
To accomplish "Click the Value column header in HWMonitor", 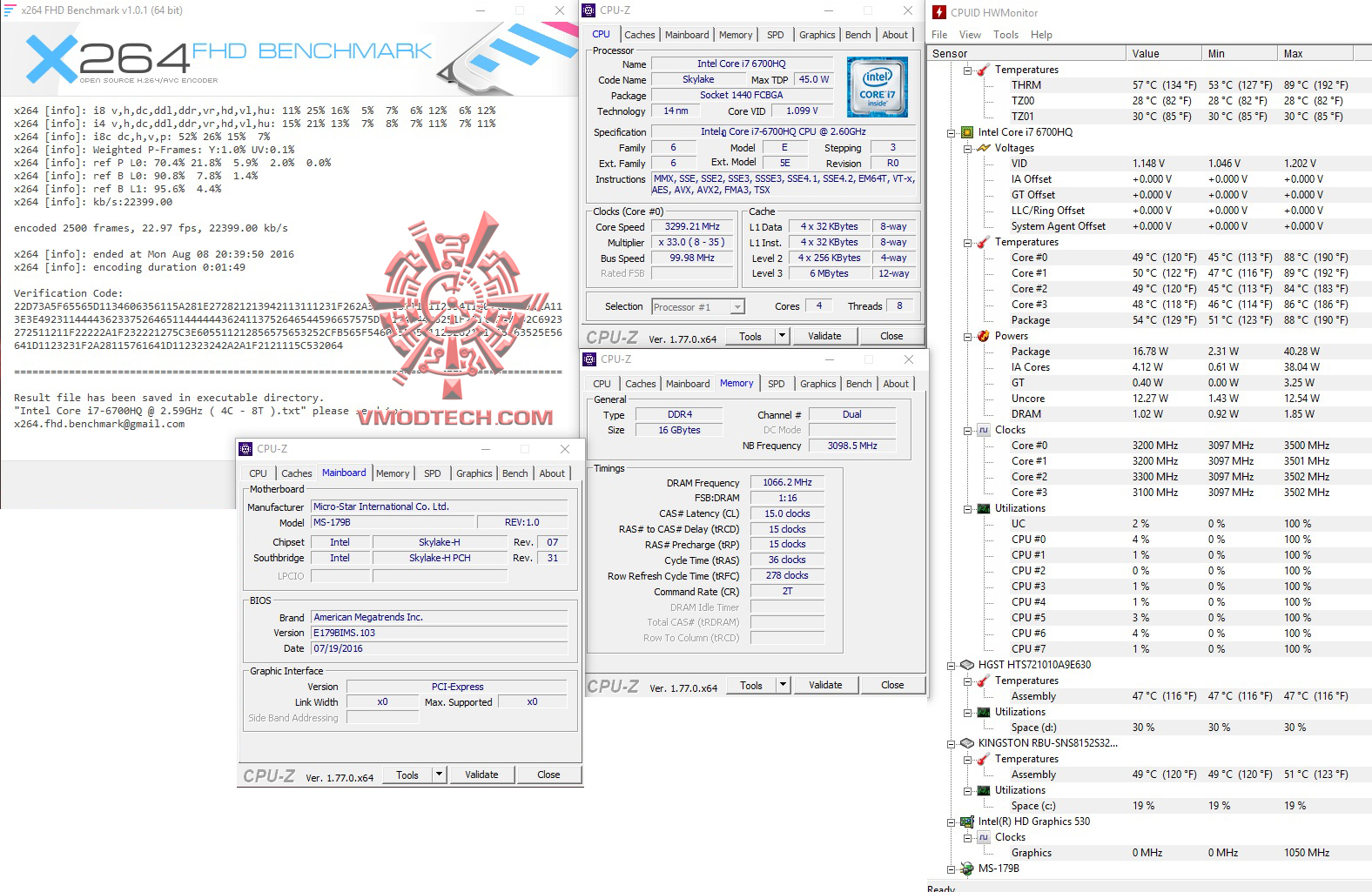I will point(1163,54).
